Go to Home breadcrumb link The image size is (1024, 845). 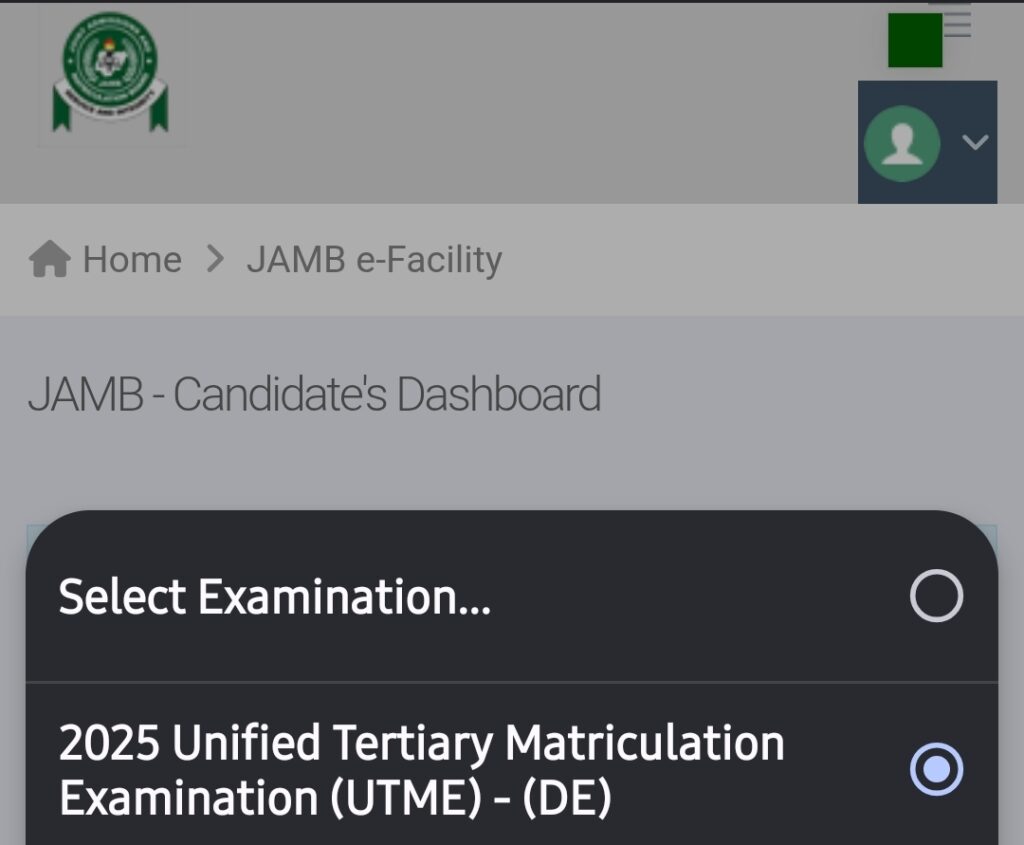(132, 259)
